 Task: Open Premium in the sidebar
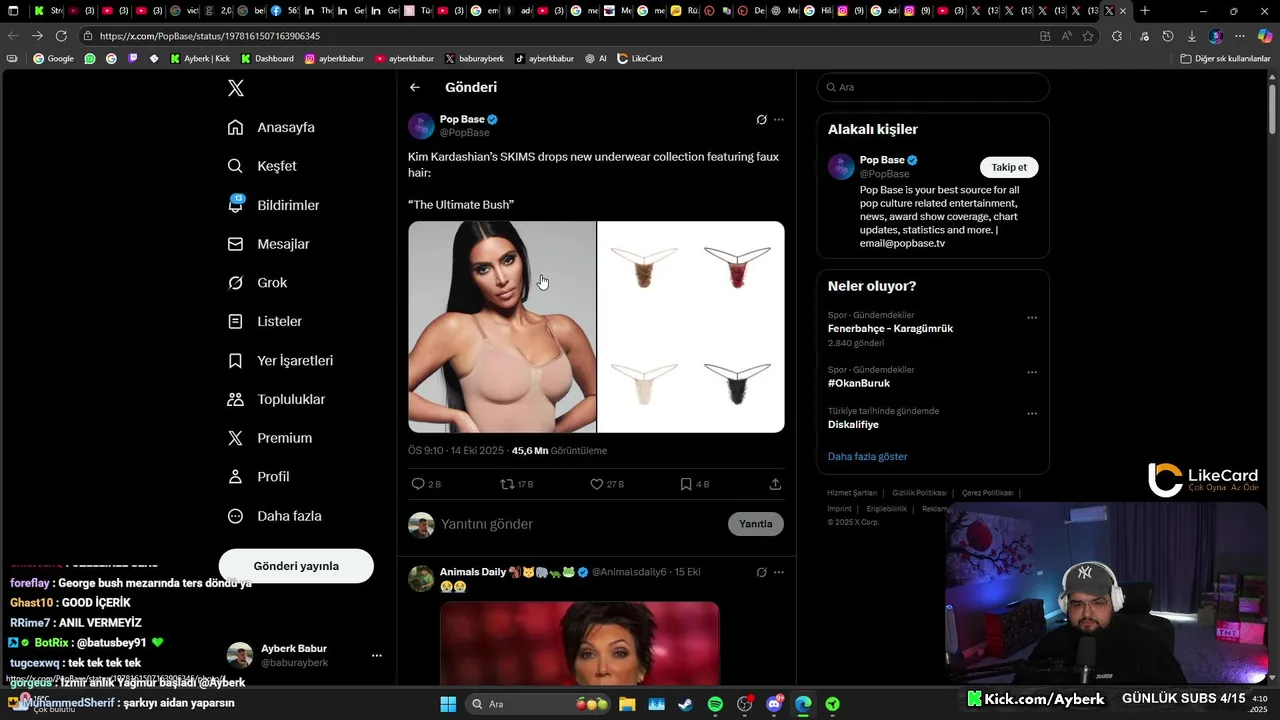[x=270, y=438]
